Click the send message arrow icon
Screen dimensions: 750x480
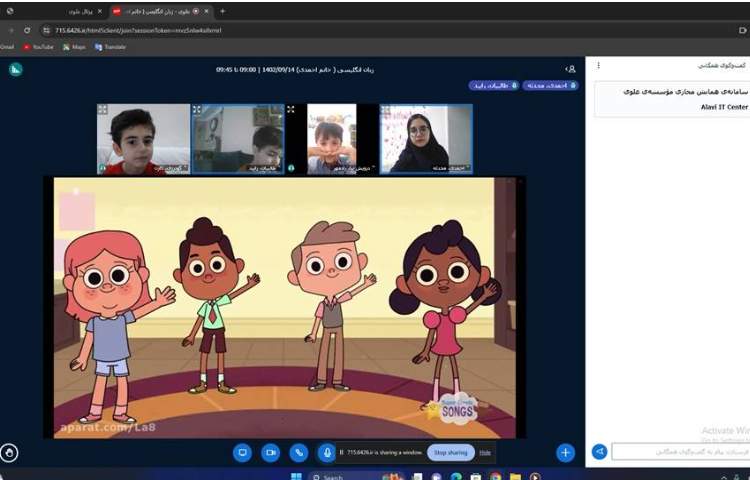tap(600, 452)
